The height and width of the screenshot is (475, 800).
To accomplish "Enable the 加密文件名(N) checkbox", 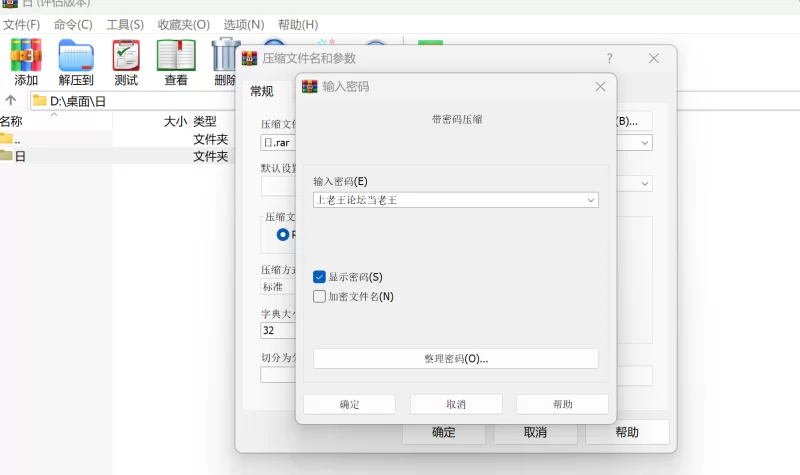I will [319, 296].
